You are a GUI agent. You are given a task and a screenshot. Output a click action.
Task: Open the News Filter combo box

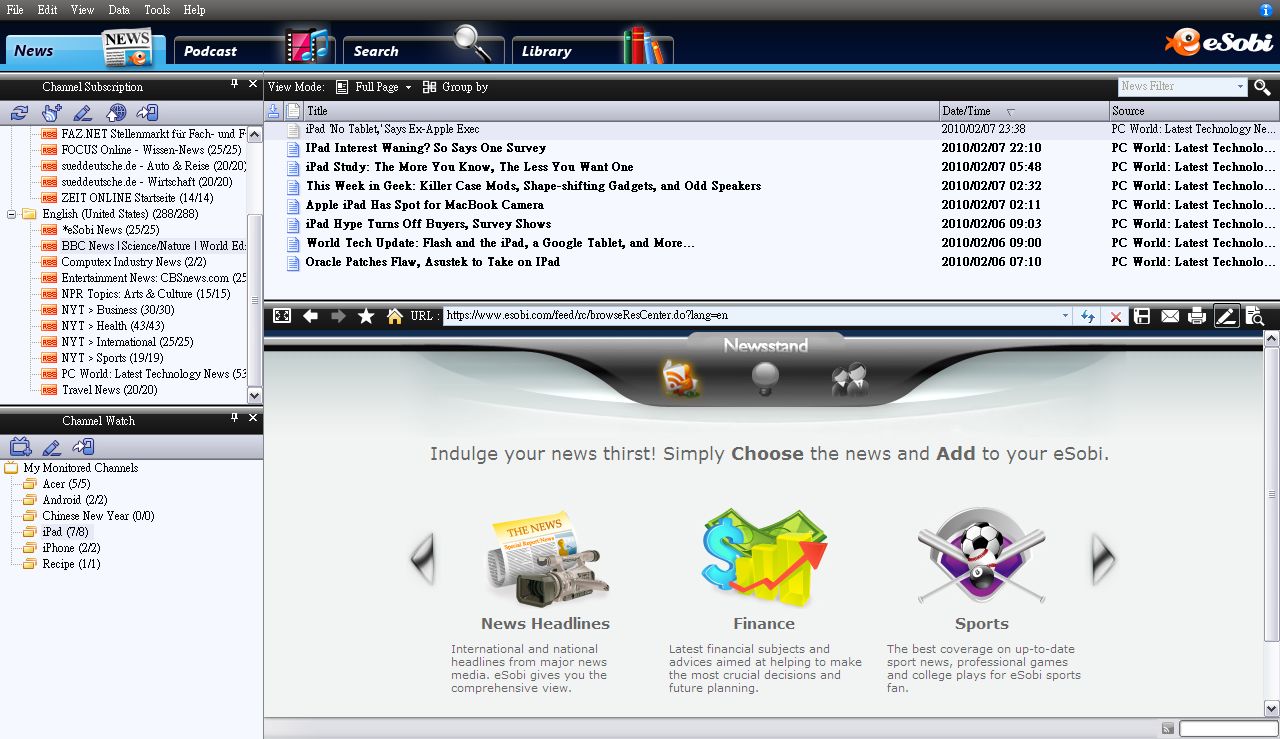click(1183, 87)
